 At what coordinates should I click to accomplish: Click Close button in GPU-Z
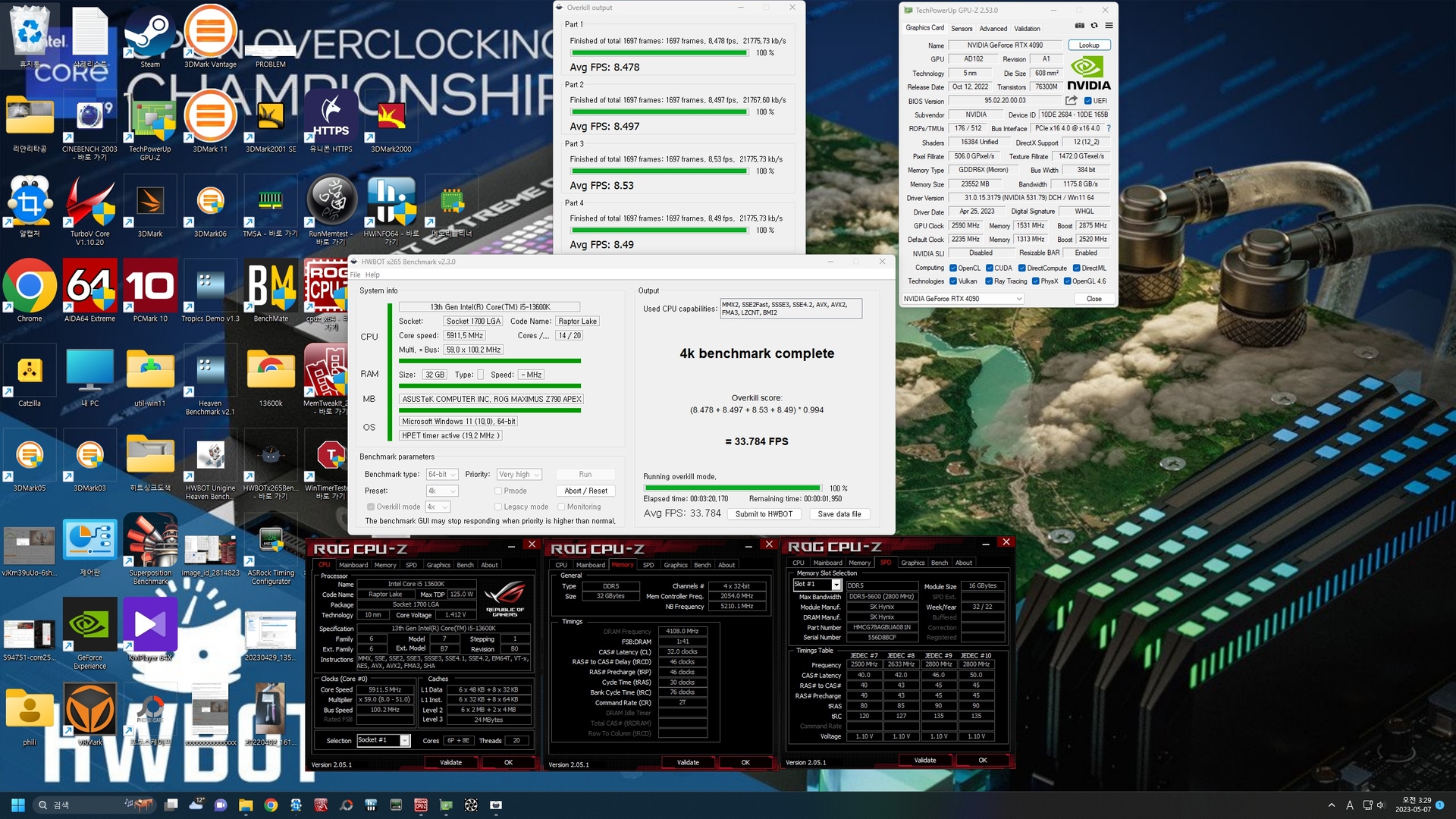coord(1094,299)
